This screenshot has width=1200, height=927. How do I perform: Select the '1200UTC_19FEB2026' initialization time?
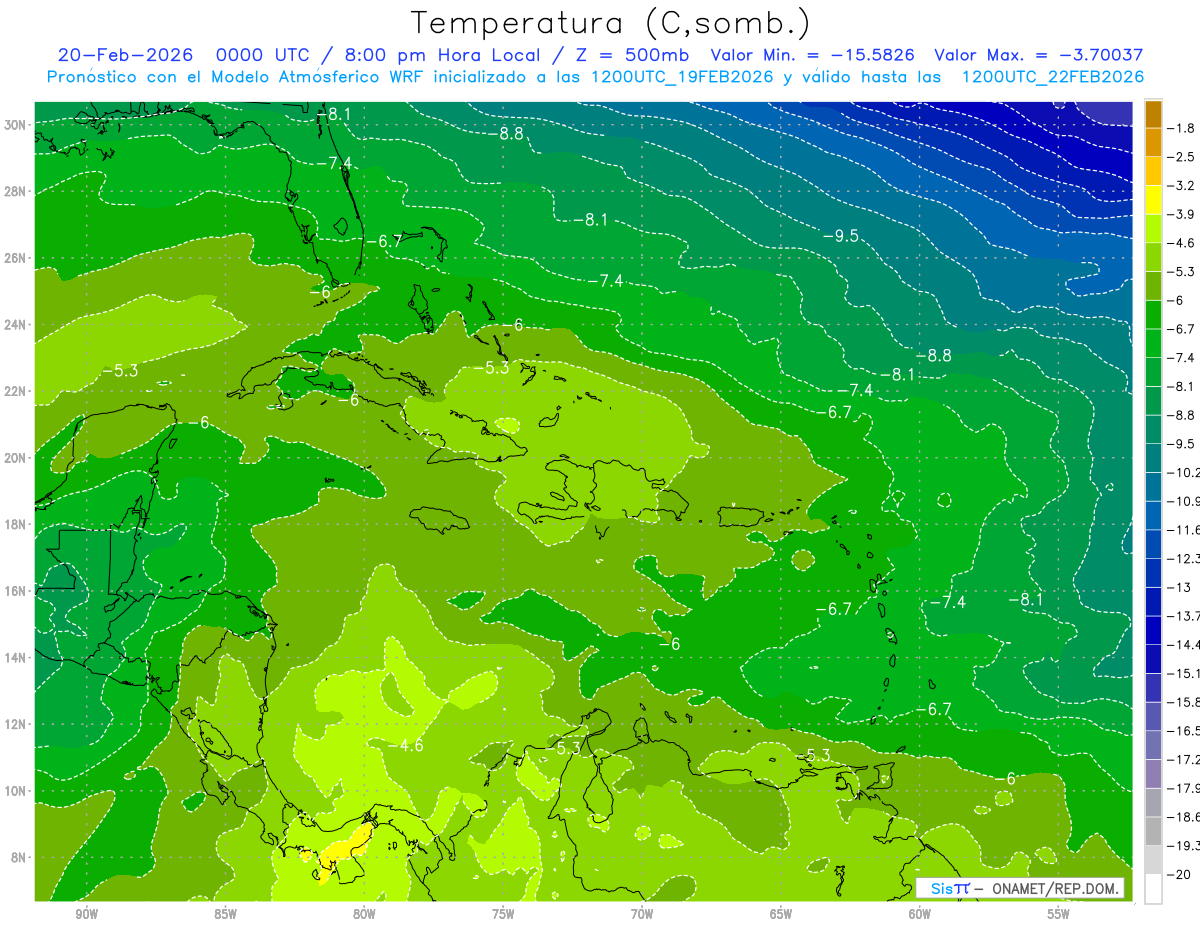pos(680,77)
